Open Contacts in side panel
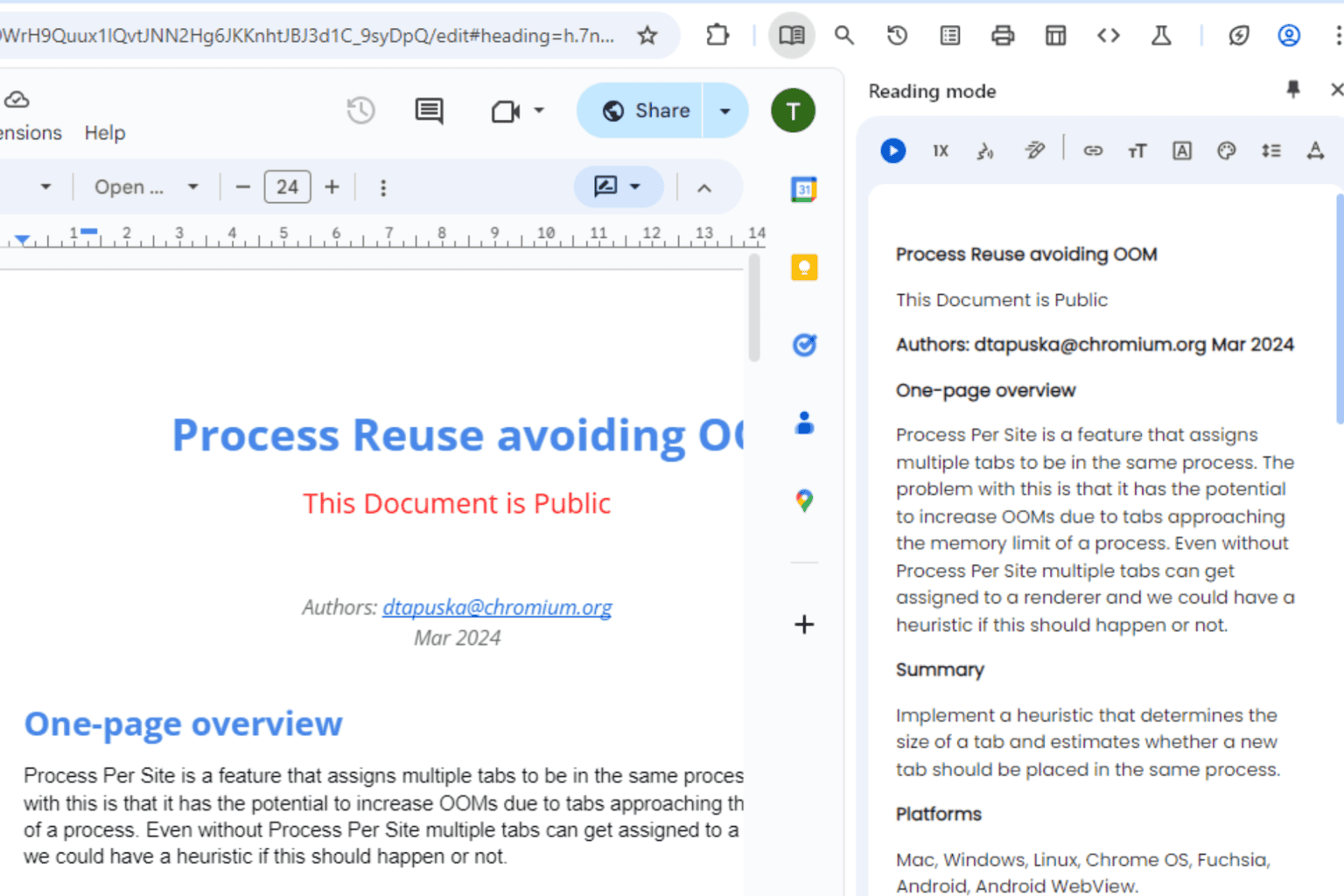1344x896 pixels. click(804, 423)
